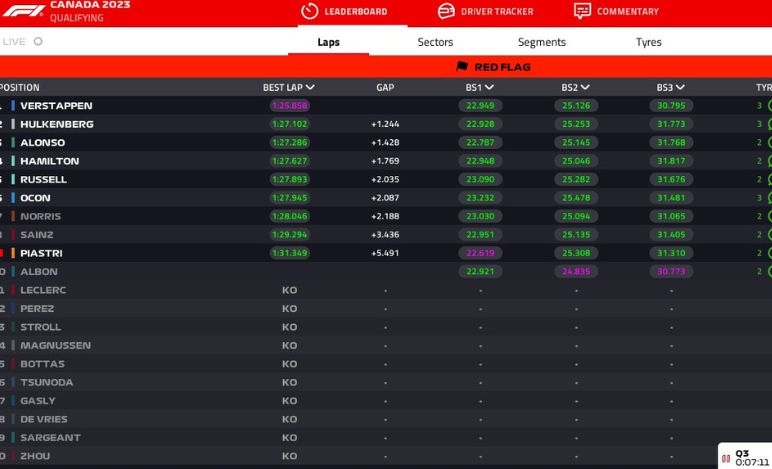Click the red flag status icon
Image resolution: width=772 pixels, height=469 pixels.
[x=462, y=67]
